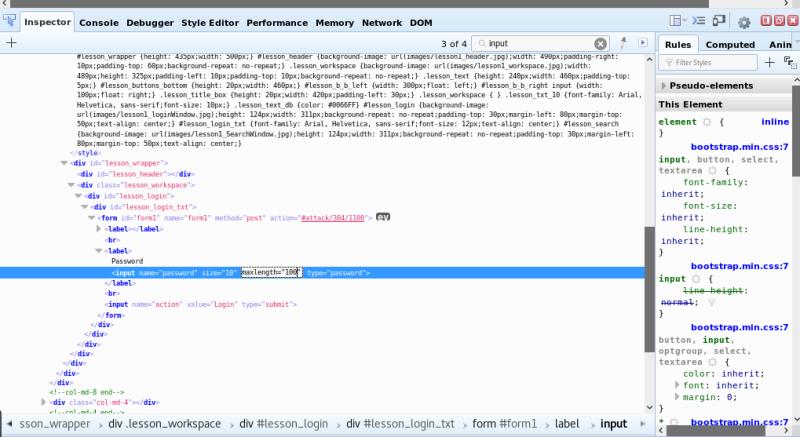Select the form #form1 breadcrumb
800x437 pixels.
pos(504,424)
